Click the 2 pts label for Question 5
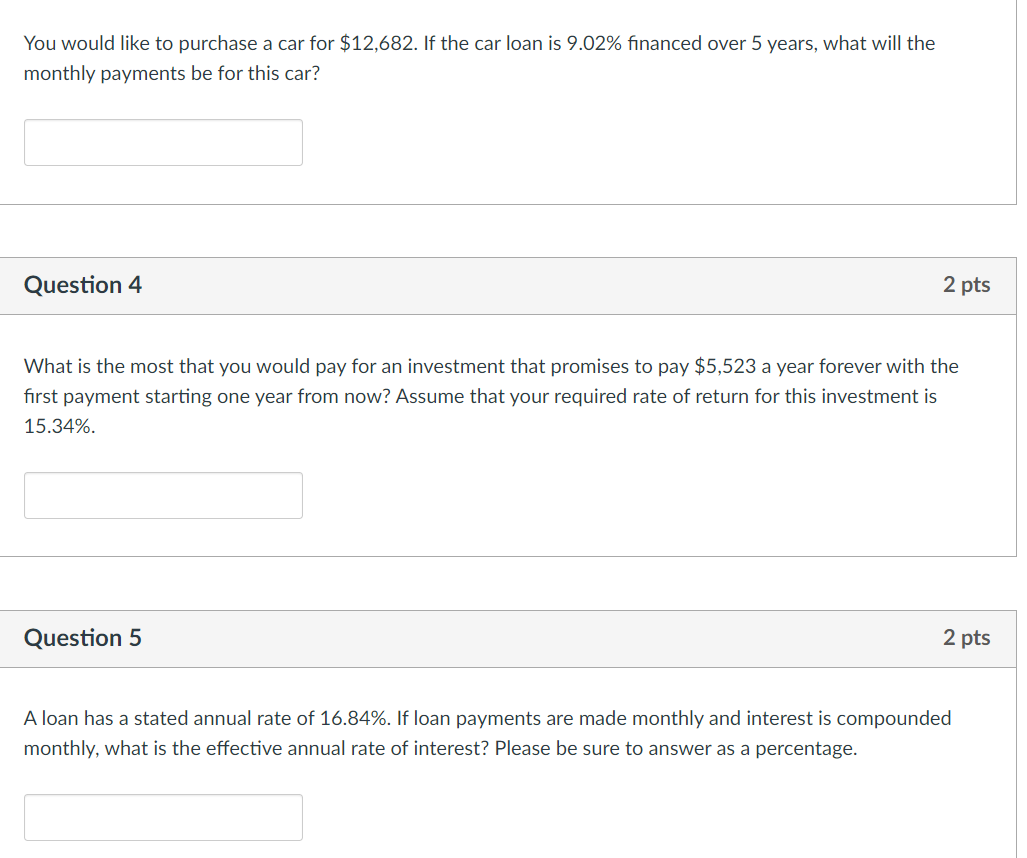 (967, 638)
